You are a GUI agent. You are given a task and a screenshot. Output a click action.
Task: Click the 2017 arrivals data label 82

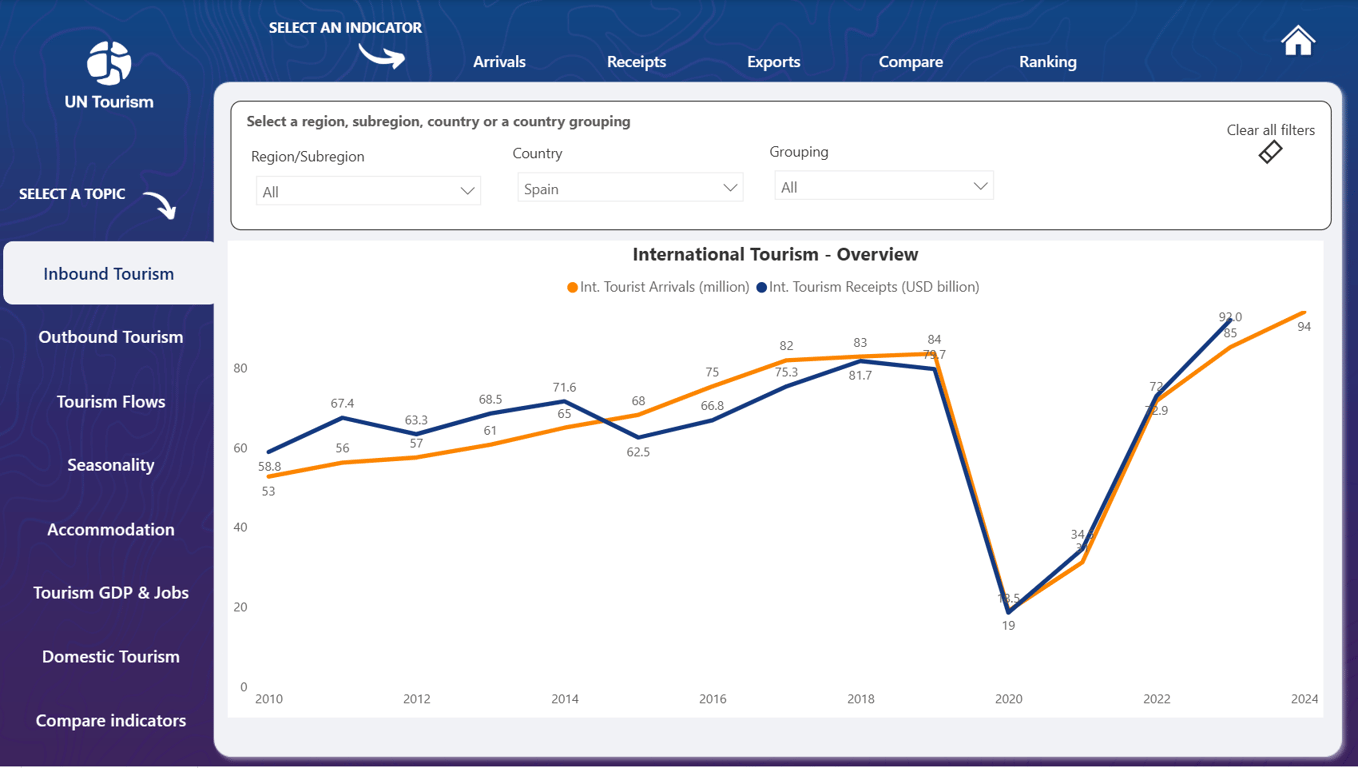(786, 346)
